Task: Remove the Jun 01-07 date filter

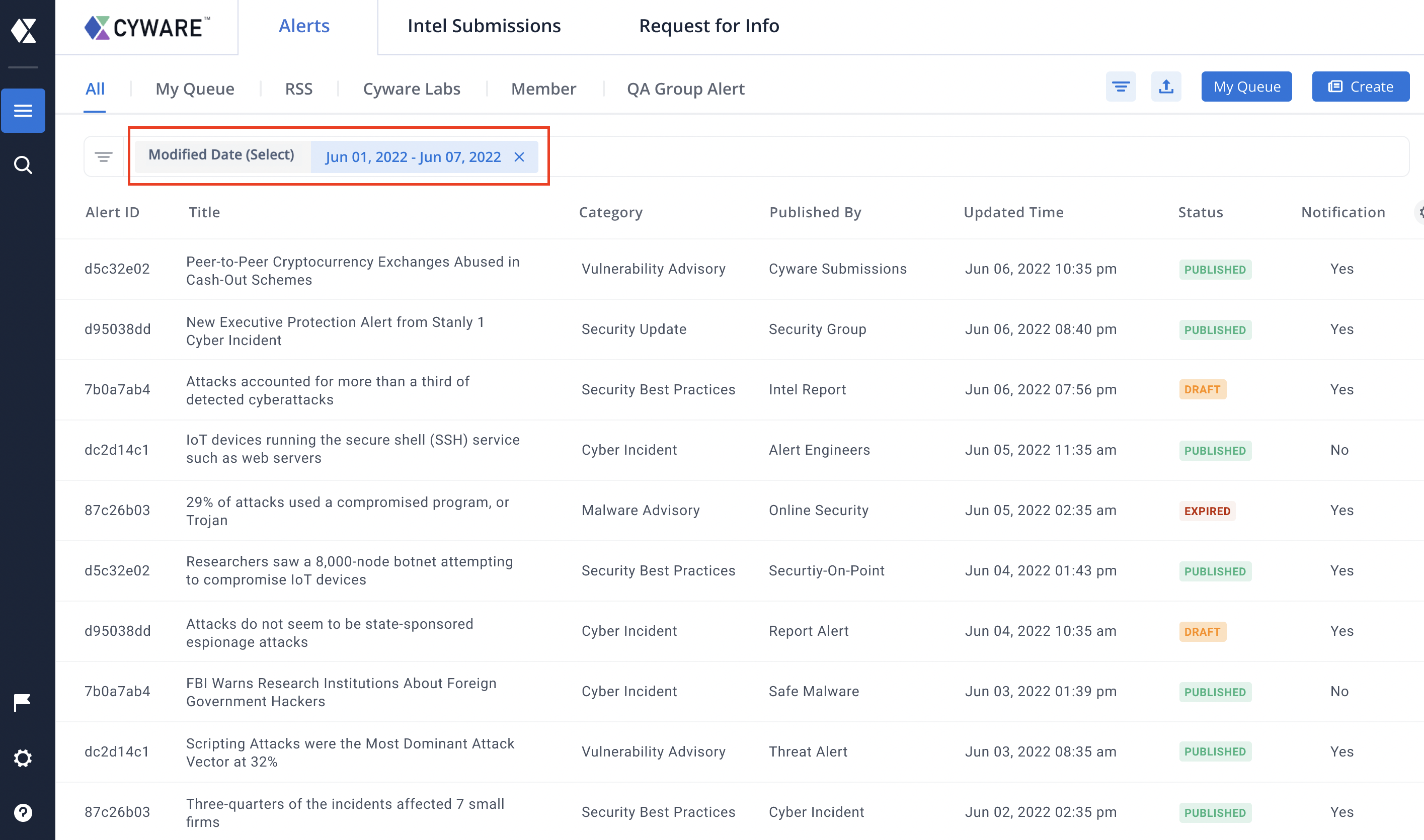Action: coord(520,156)
